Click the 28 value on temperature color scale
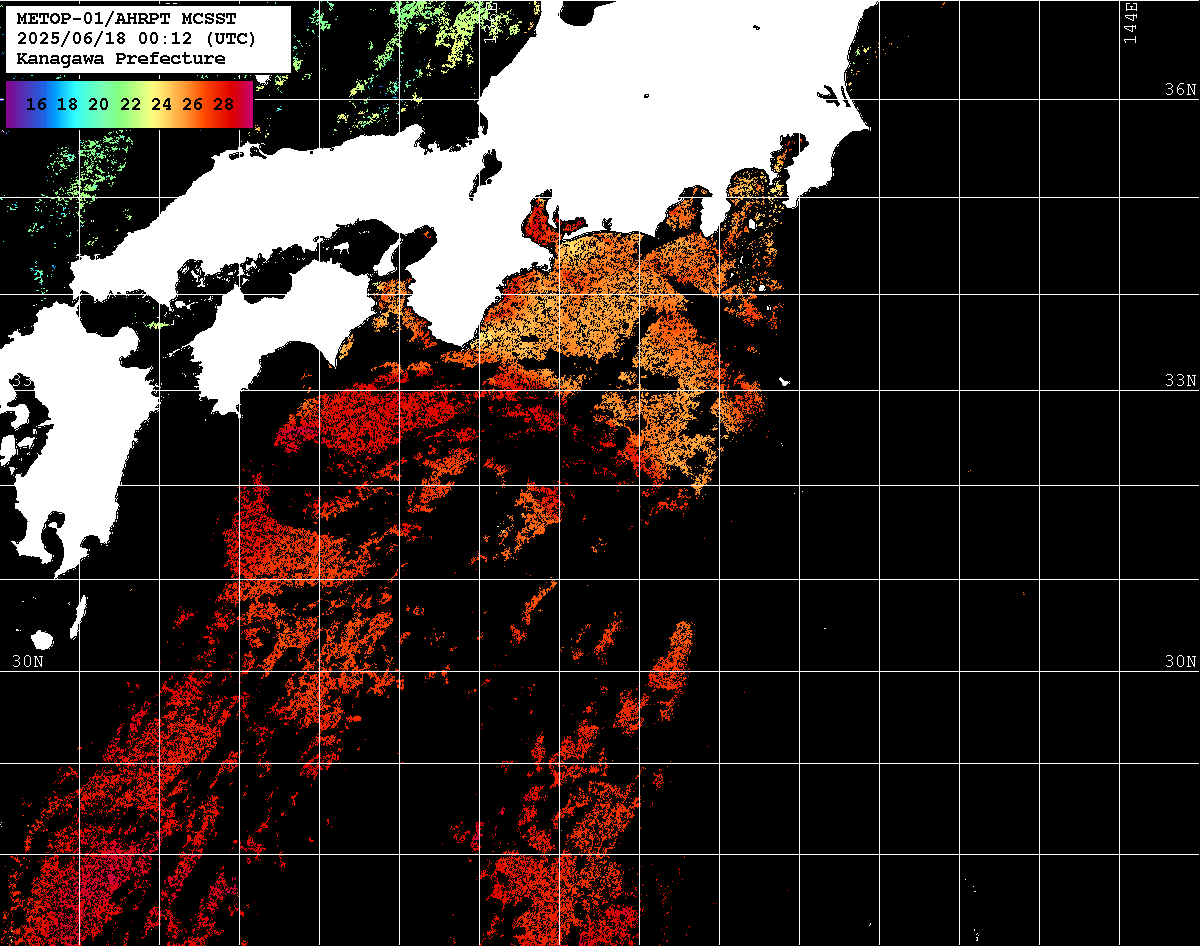 tap(224, 104)
